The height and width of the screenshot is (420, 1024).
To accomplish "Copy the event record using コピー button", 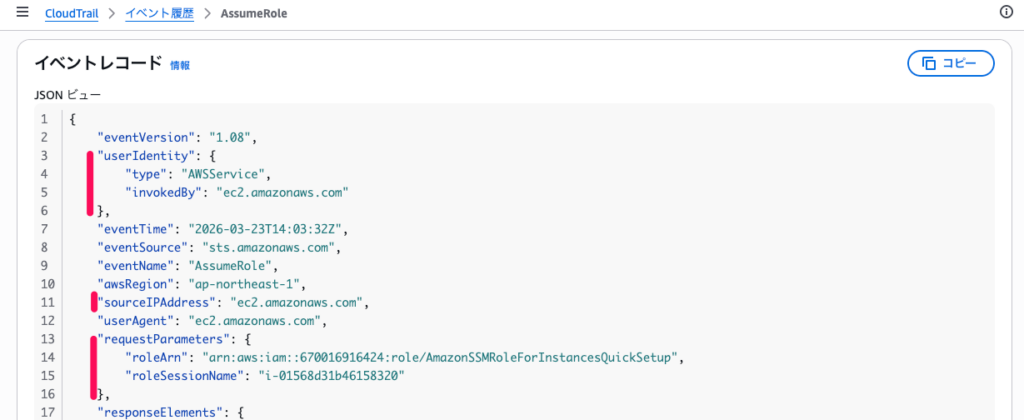I will point(950,63).
